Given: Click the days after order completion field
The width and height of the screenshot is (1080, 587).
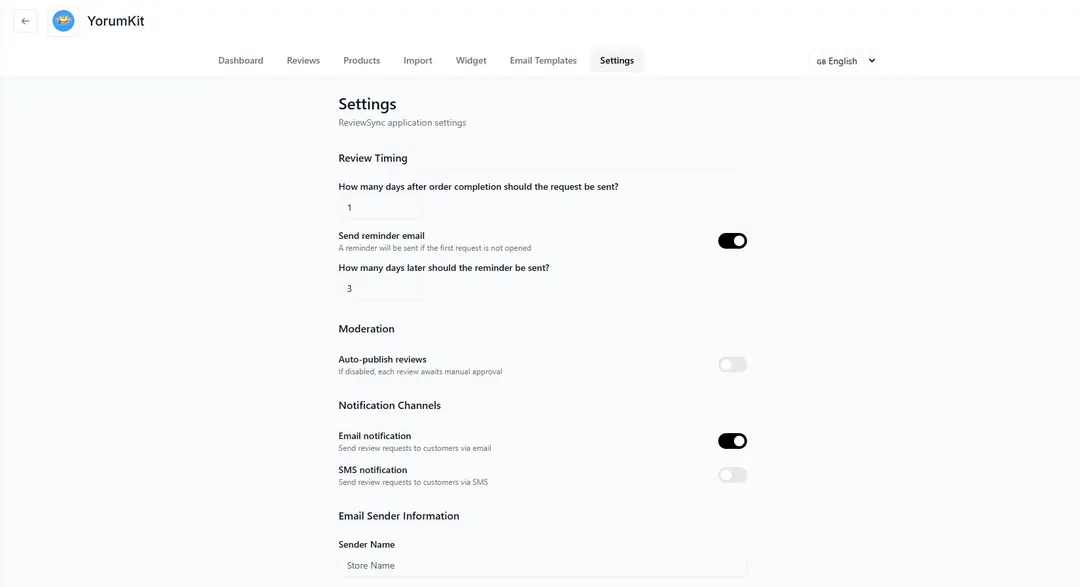Looking at the screenshot, I should [x=381, y=208].
